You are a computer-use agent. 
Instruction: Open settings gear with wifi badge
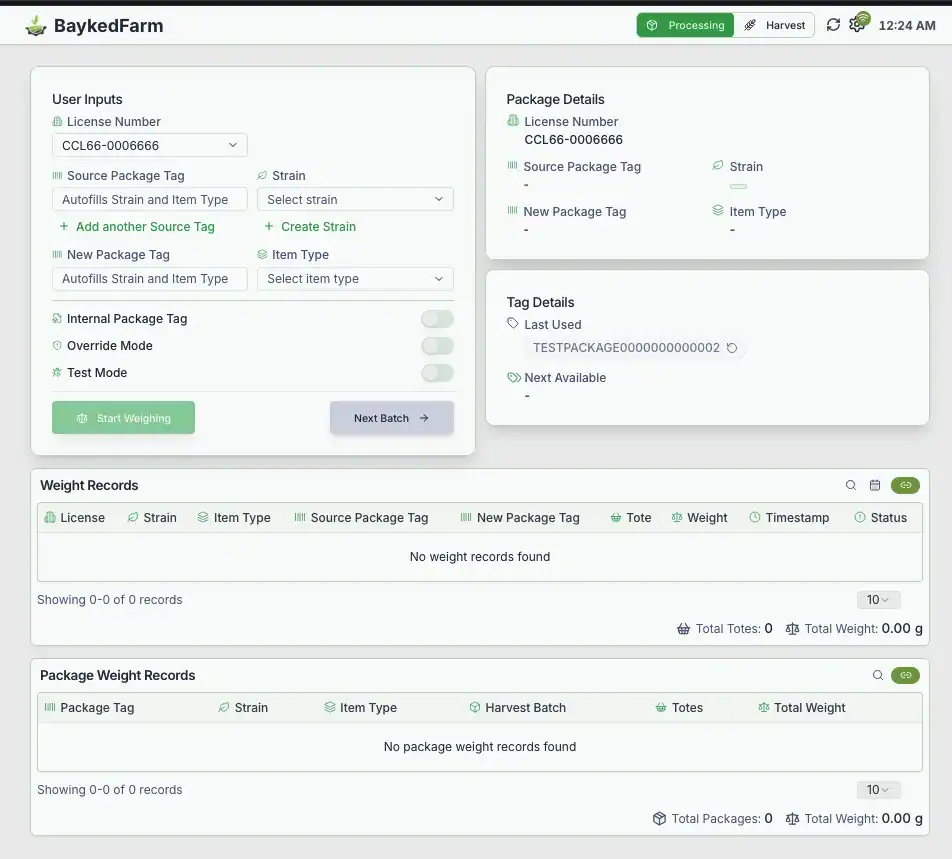click(x=858, y=24)
